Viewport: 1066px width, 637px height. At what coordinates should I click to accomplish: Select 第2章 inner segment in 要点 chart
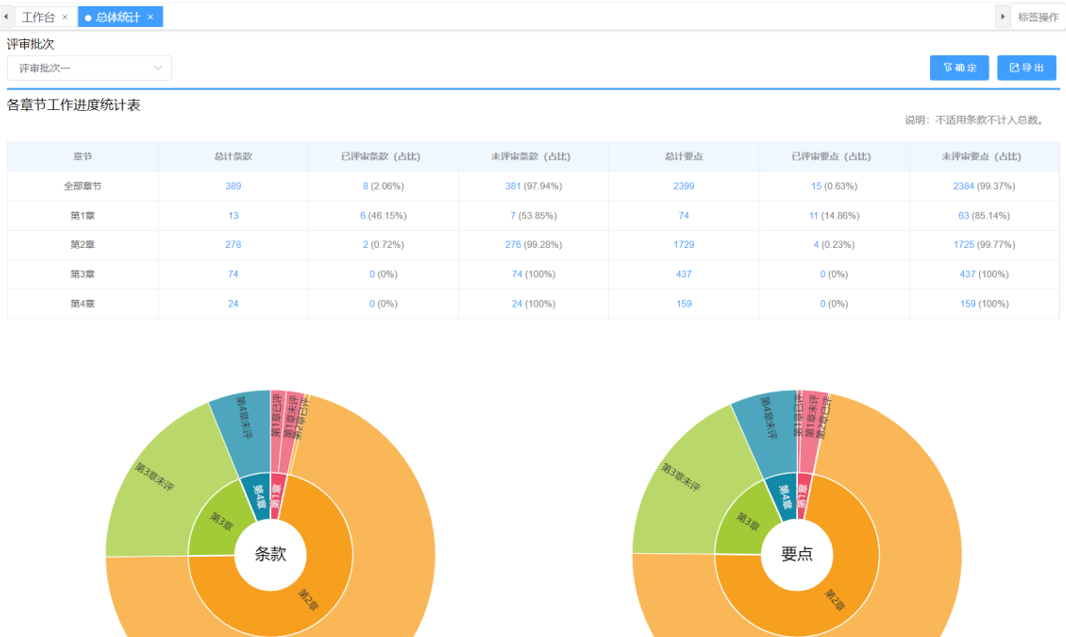(833, 598)
